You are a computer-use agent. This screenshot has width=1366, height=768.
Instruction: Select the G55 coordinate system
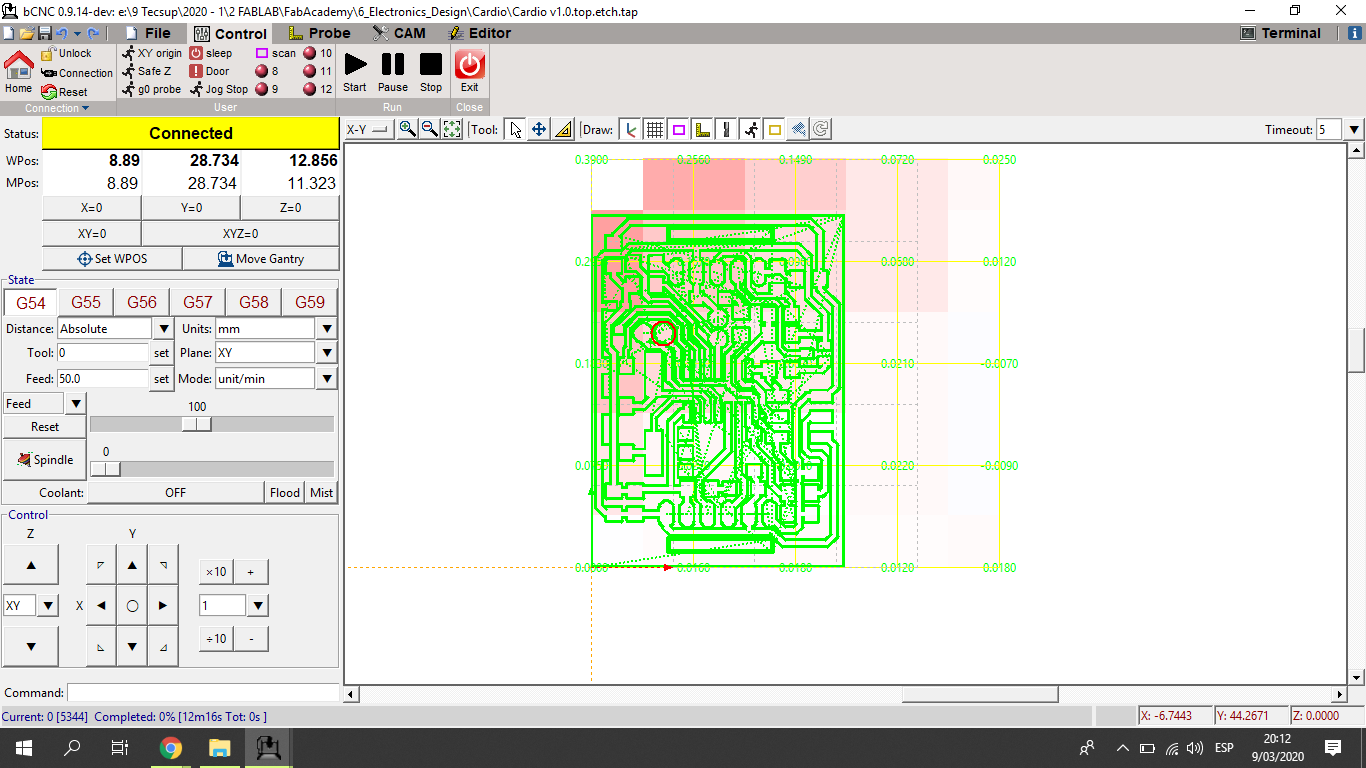(x=86, y=302)
